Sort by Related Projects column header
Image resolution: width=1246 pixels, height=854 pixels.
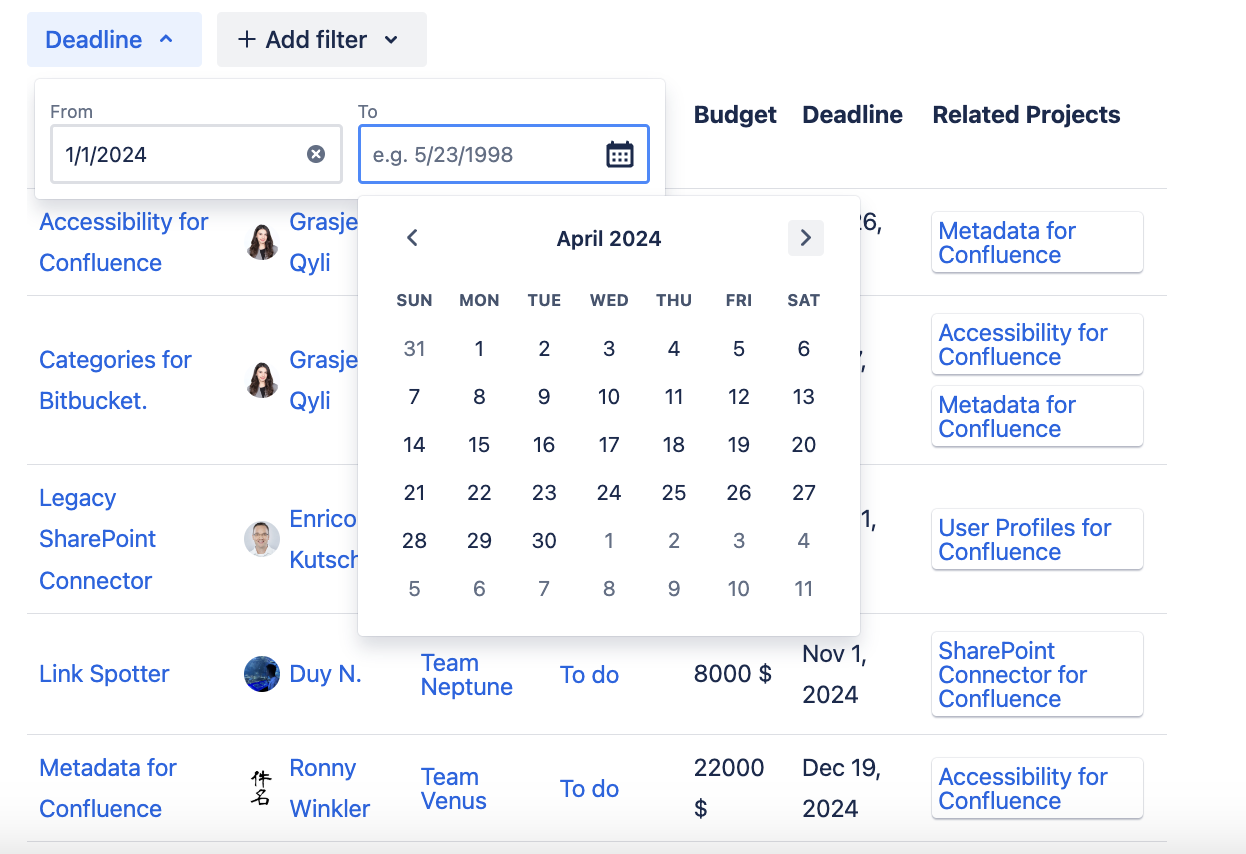(x=1026, y=115)
